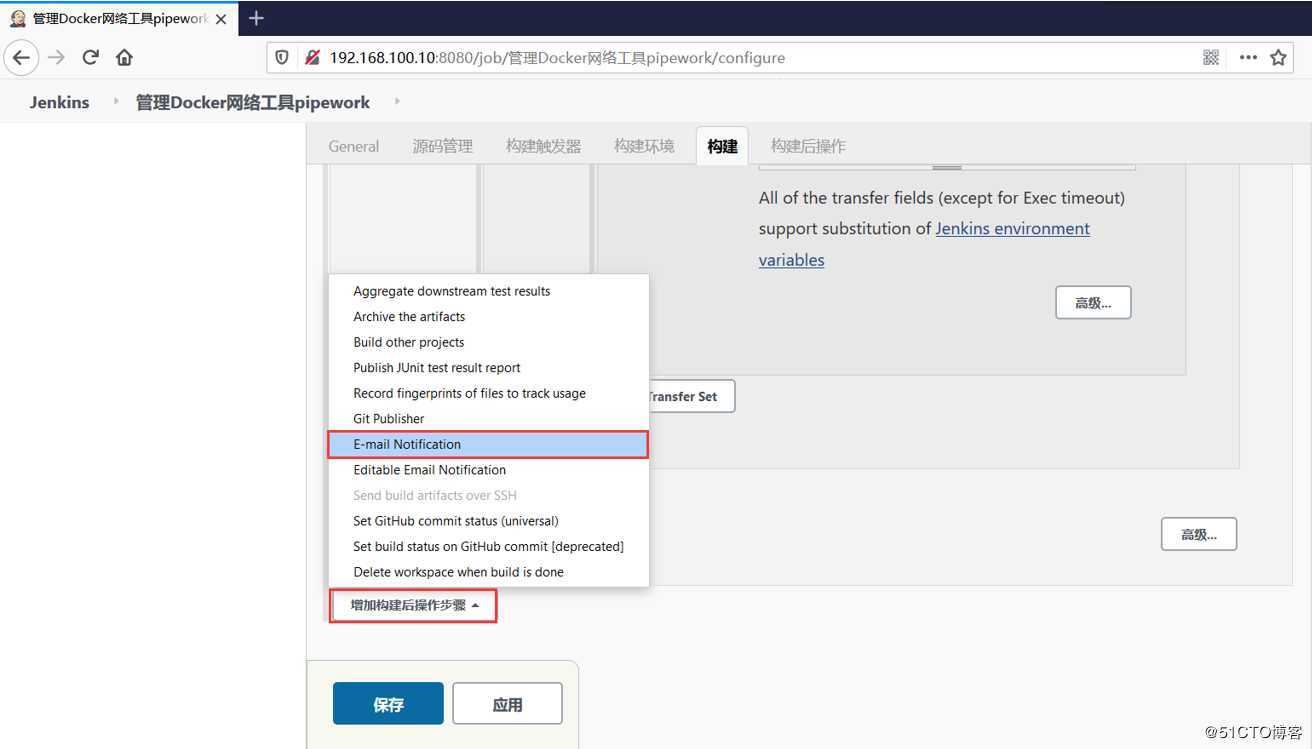Choose Publish JUnit test result report
Viewport: 1312px width, 749px height.
tap(489, 367)
